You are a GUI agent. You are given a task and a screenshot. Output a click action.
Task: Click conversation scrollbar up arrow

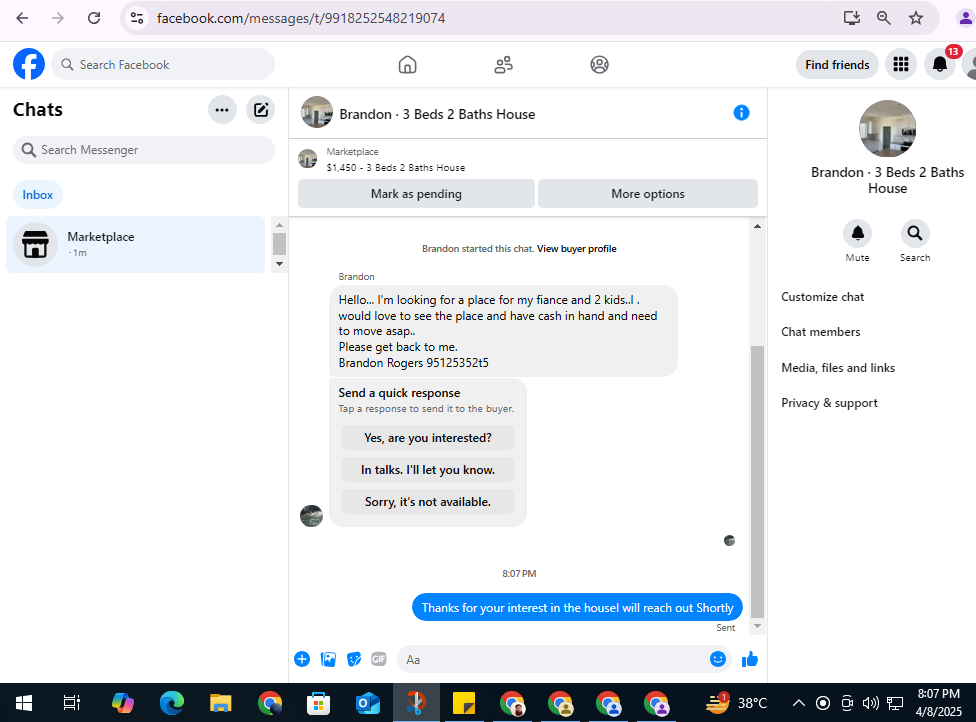[757, 226]
